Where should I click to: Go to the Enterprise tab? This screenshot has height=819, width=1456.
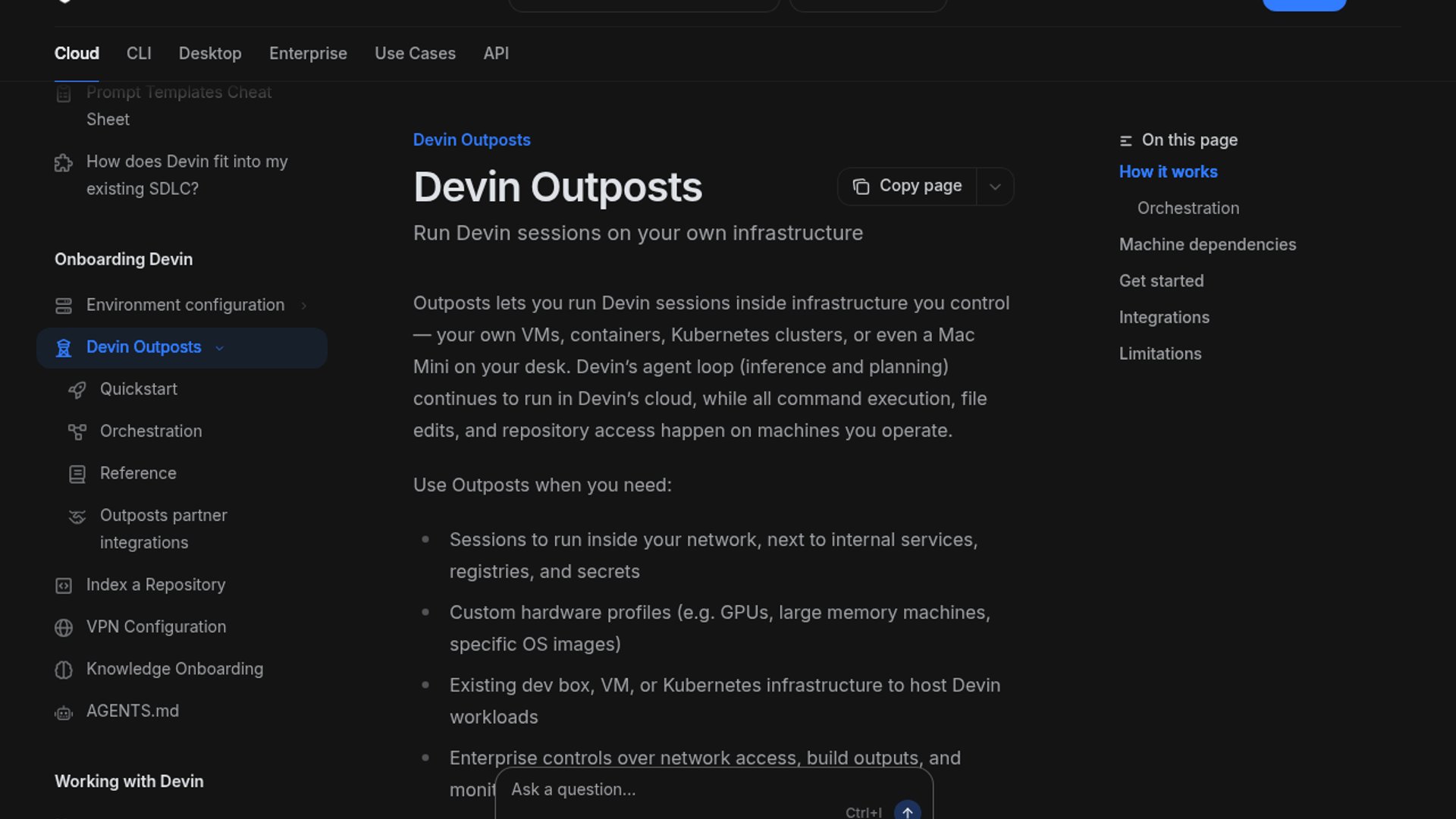pos(308,53)
